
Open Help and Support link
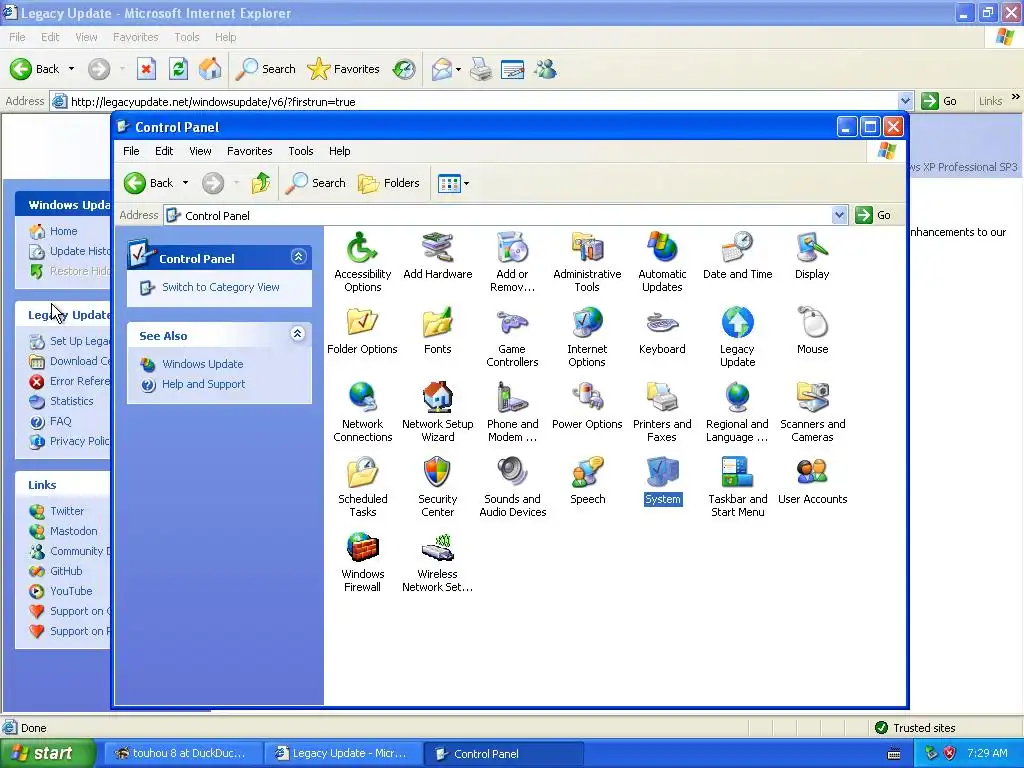point(203,384)
